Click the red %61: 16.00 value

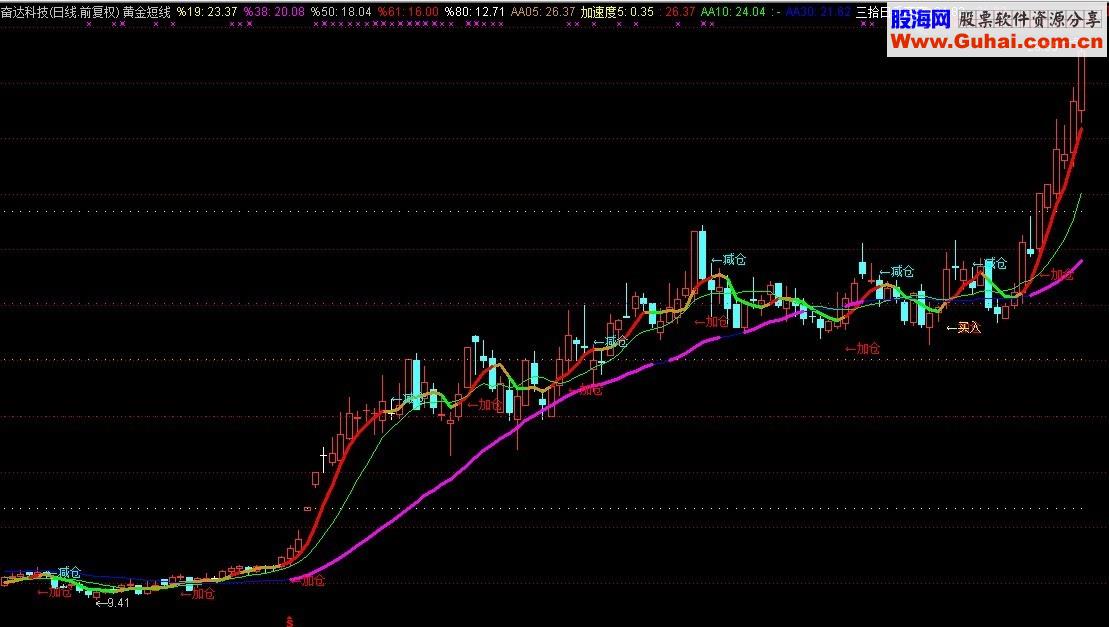(x=407, y=12)
